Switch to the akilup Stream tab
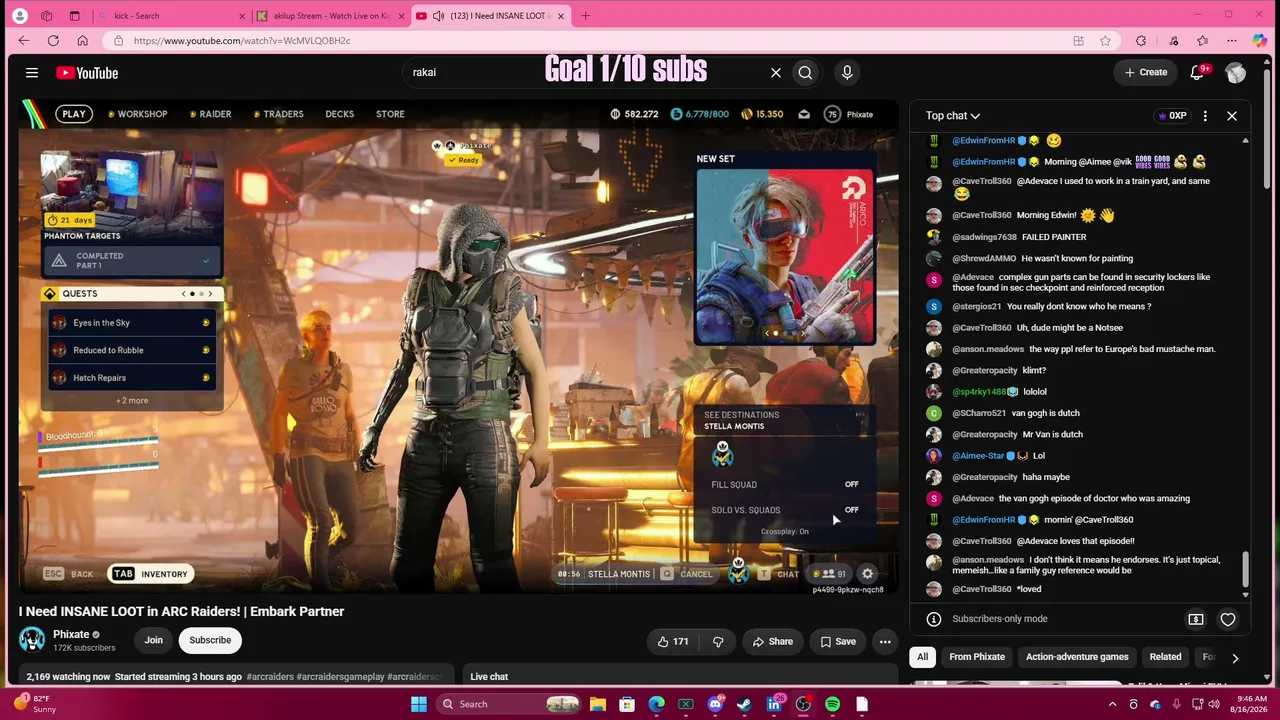This screenshot has height=720, width=1280. pos(329,16)
